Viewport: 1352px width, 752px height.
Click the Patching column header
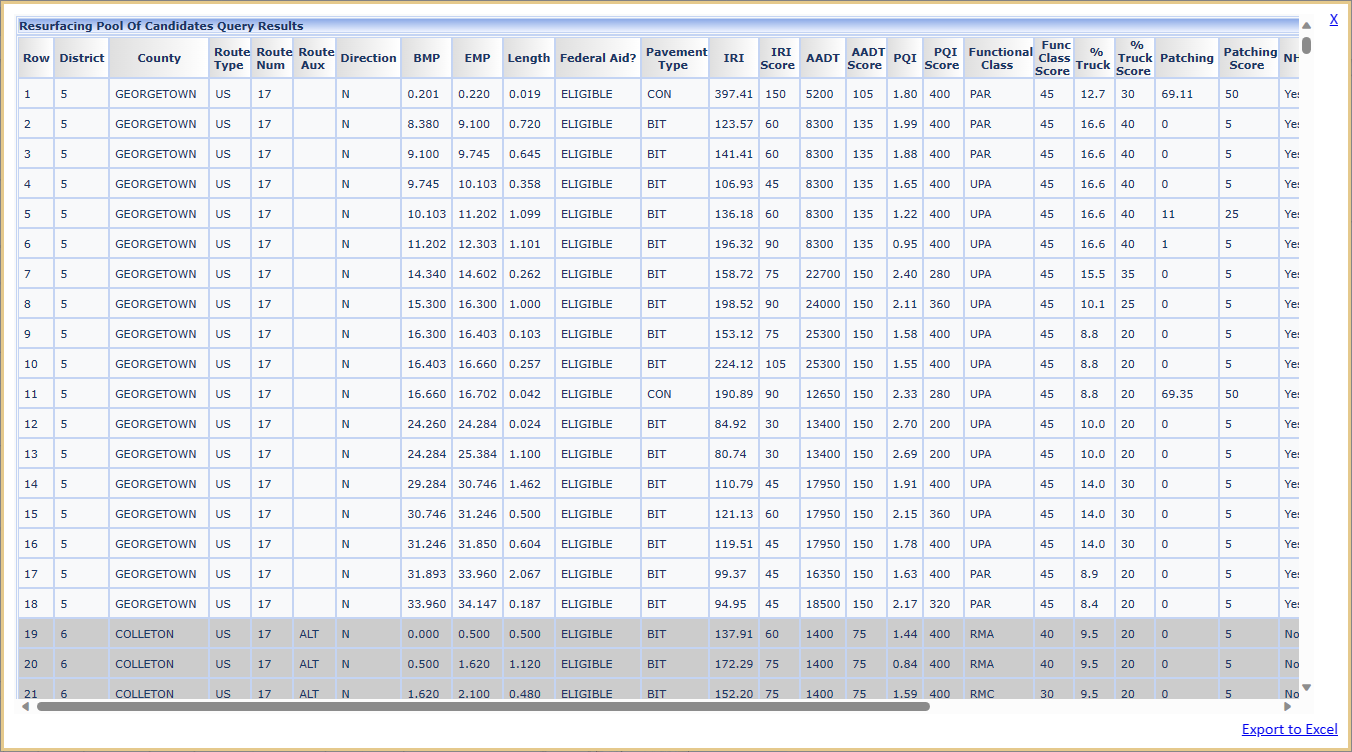[1187, 58]
